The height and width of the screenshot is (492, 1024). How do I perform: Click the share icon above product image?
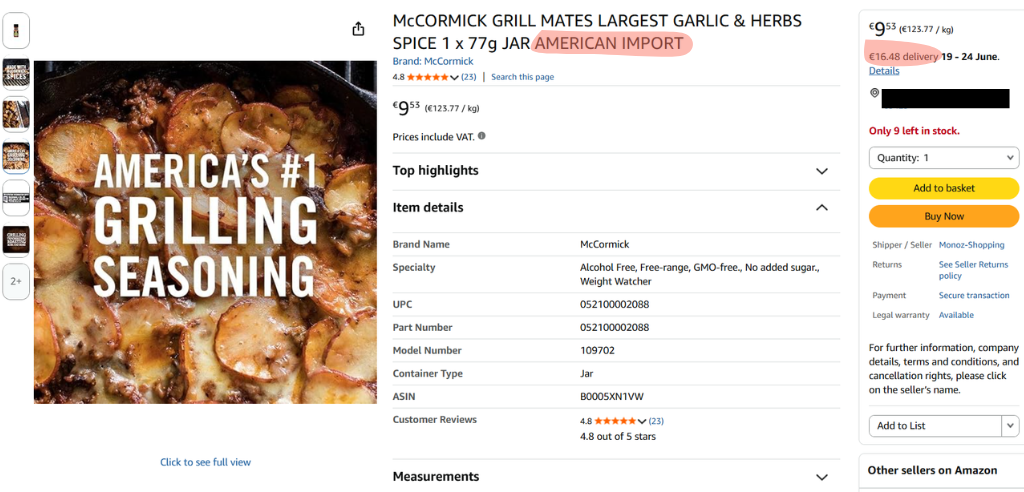pyautogui.click(x=358, y=29)
